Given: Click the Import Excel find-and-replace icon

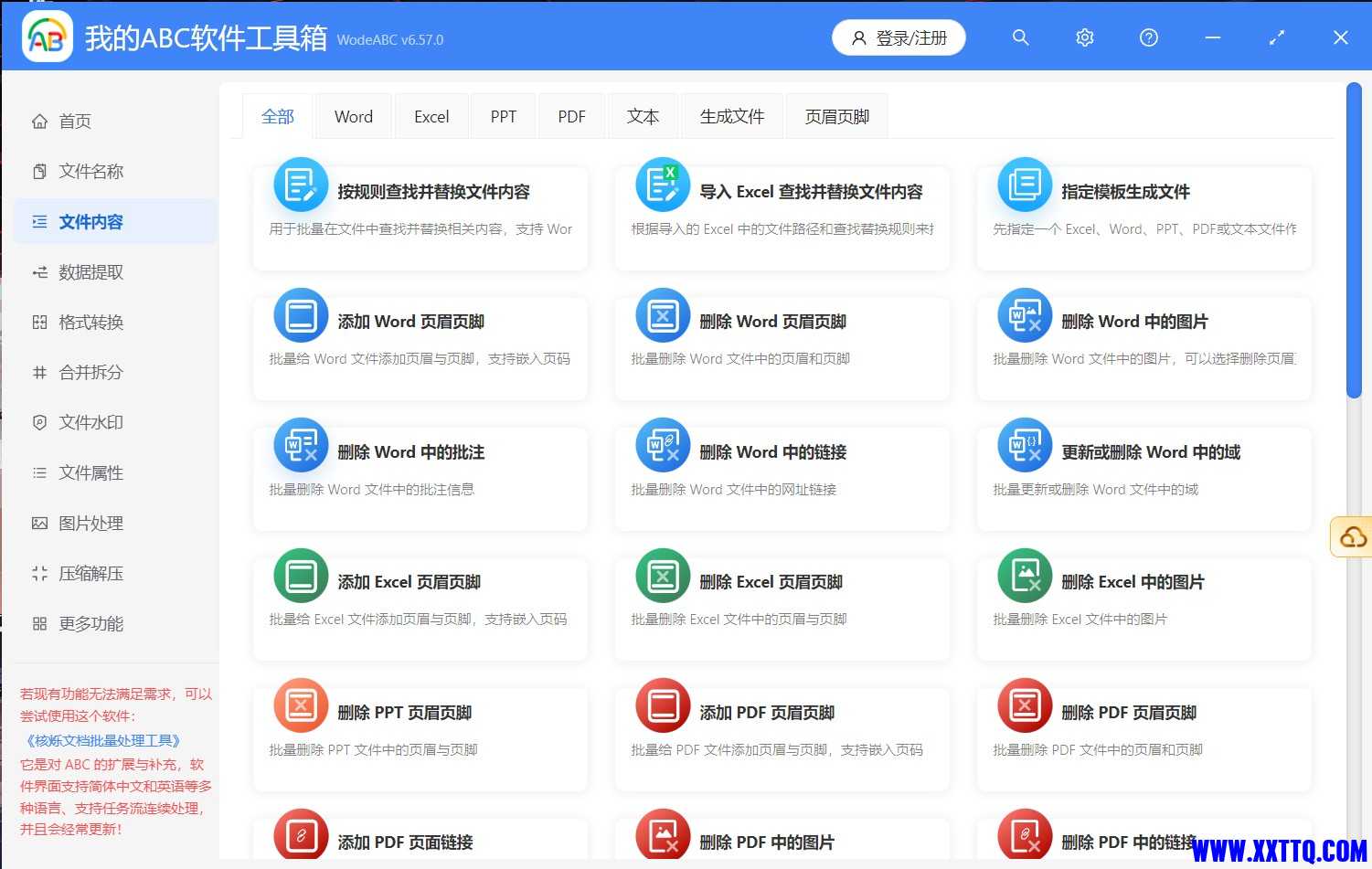Looking at the screenshot, I should point(663,185).
